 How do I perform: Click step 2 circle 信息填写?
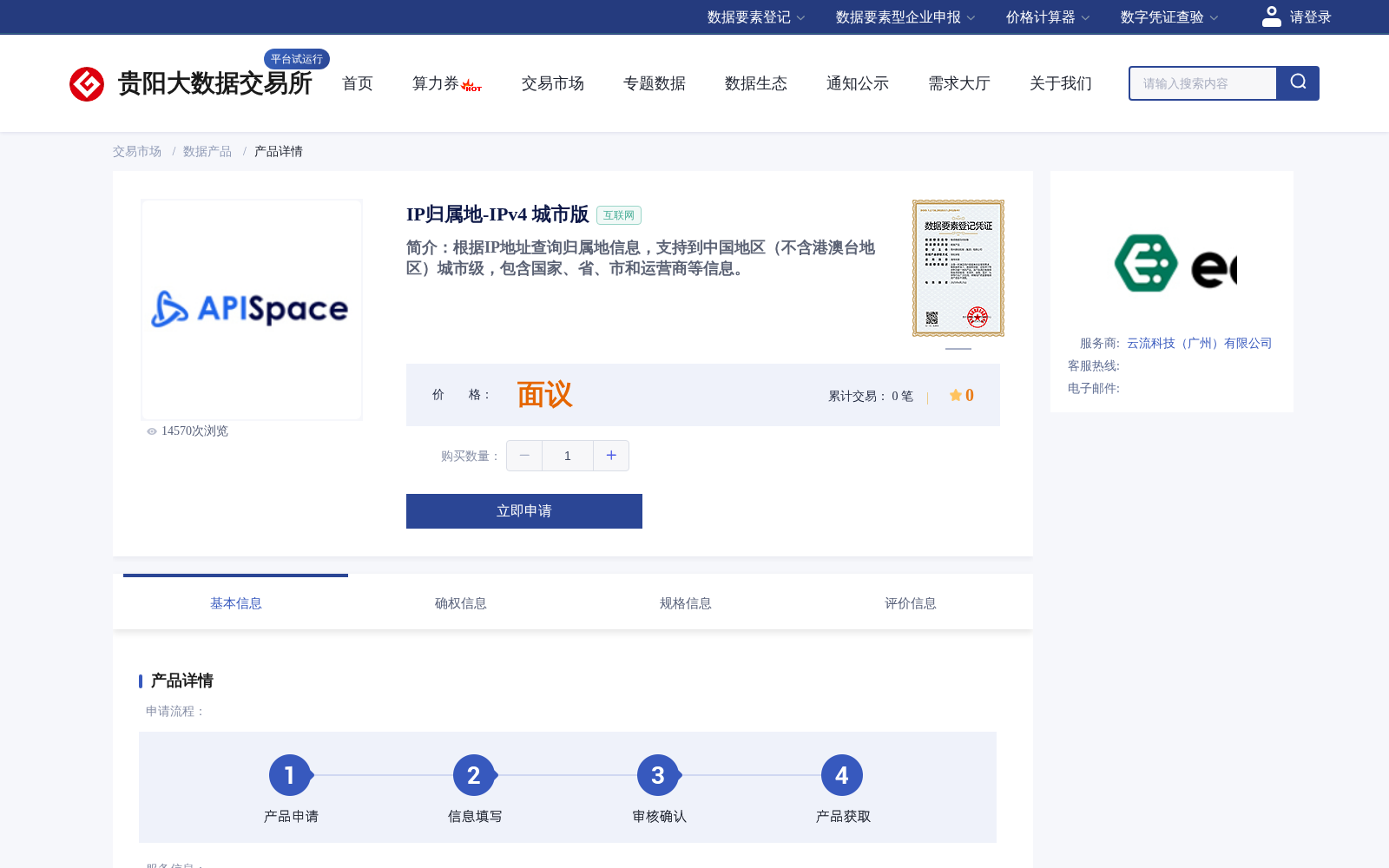[474, 775]
